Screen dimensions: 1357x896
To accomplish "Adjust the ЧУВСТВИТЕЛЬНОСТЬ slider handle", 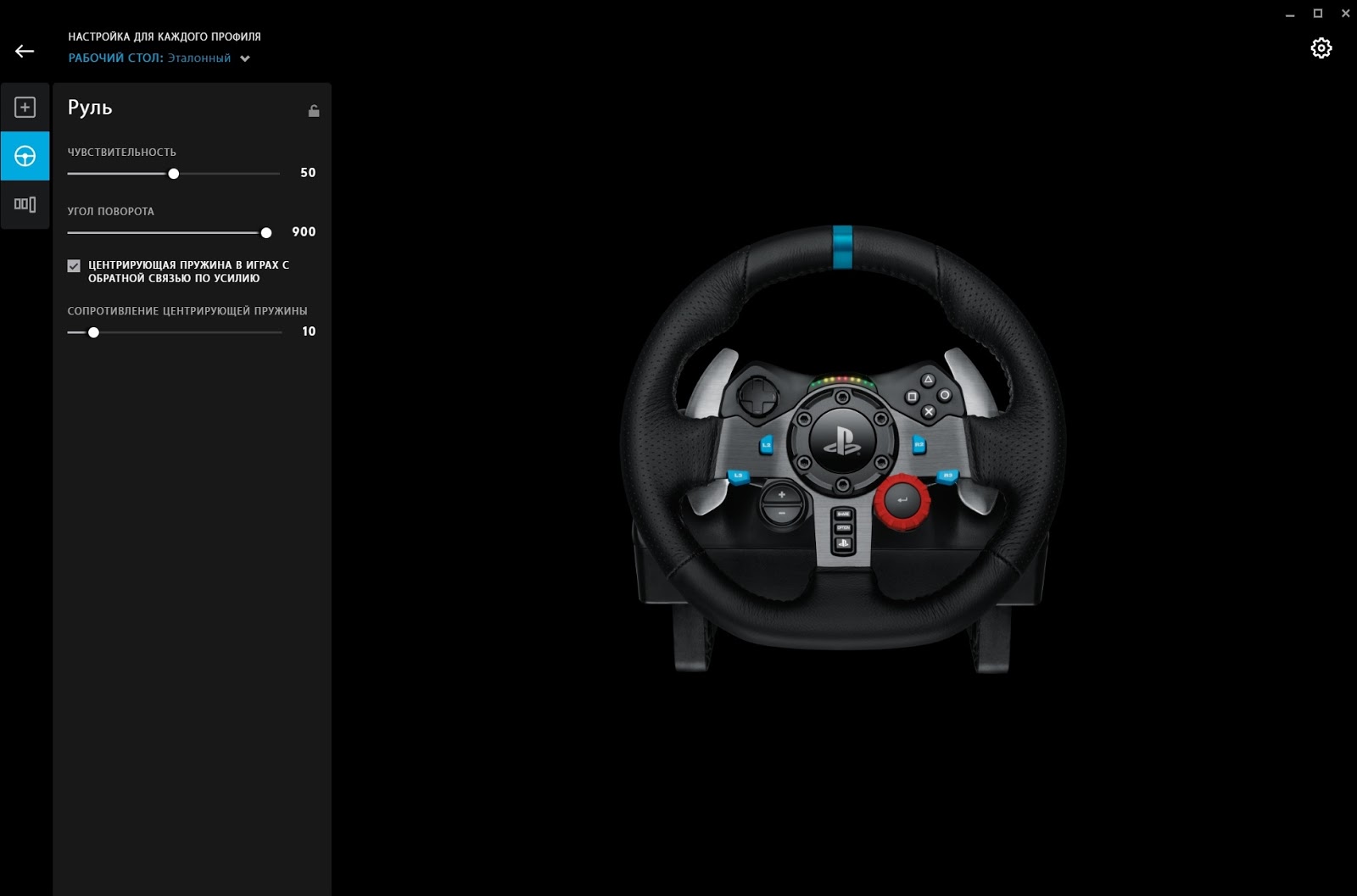I will click(174, 174).
